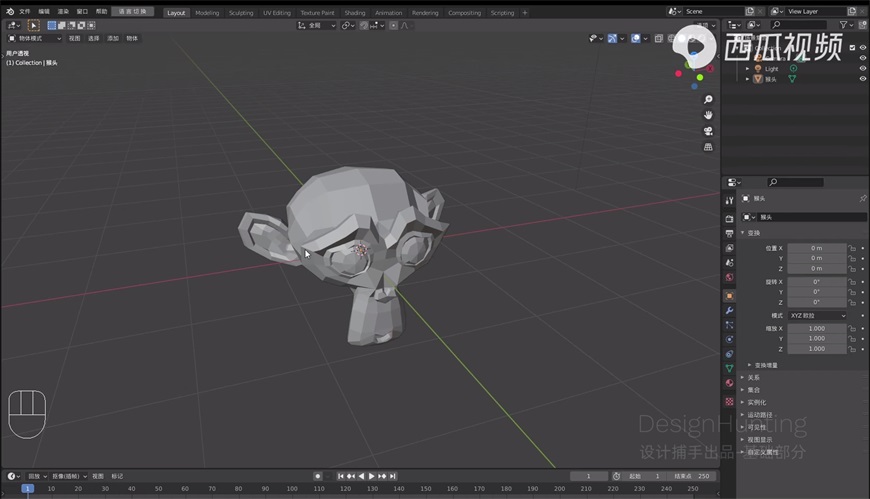Select the tweak cursor tool icon

(33, 25)
